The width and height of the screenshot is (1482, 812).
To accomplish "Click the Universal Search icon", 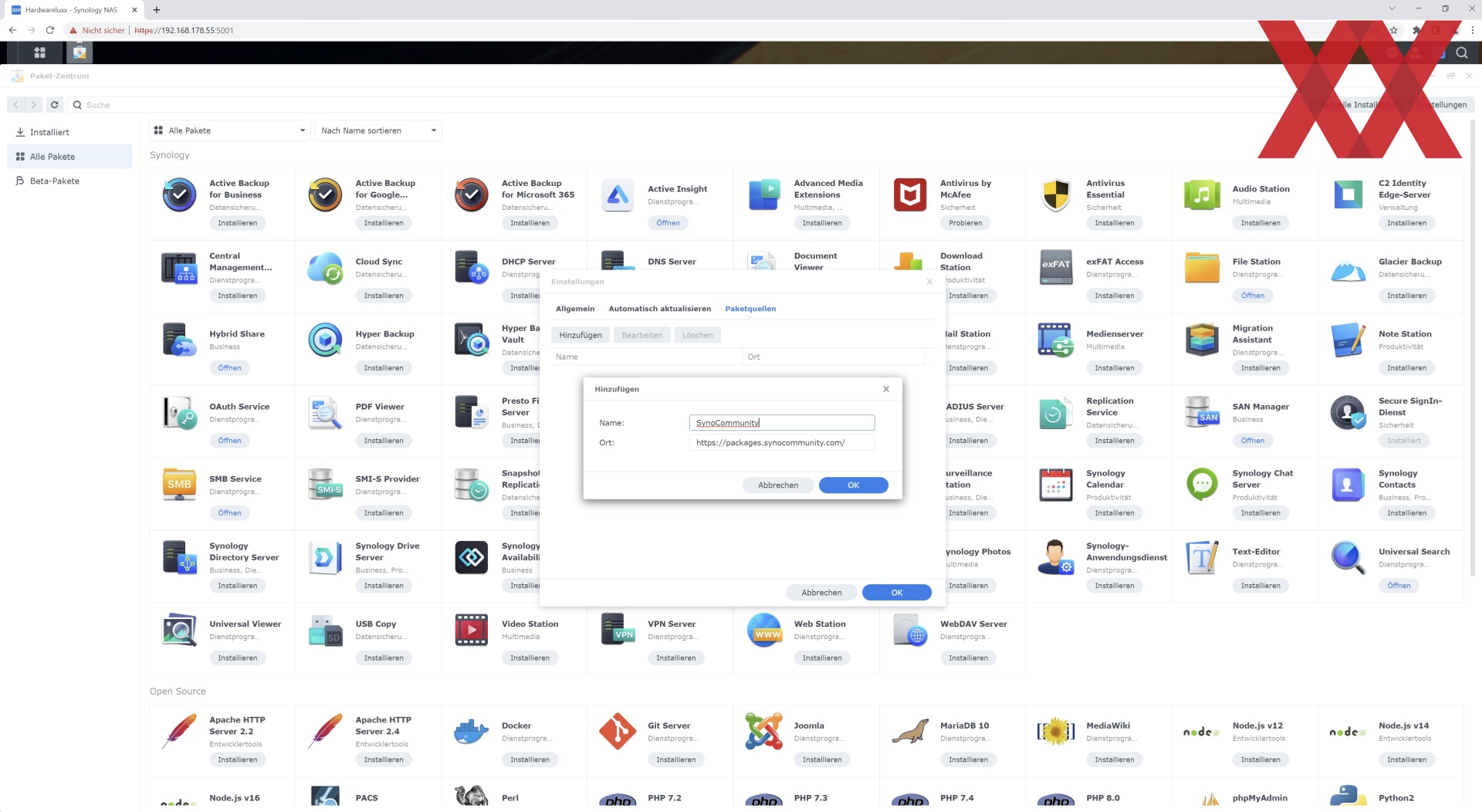I will click(1348, 558).
